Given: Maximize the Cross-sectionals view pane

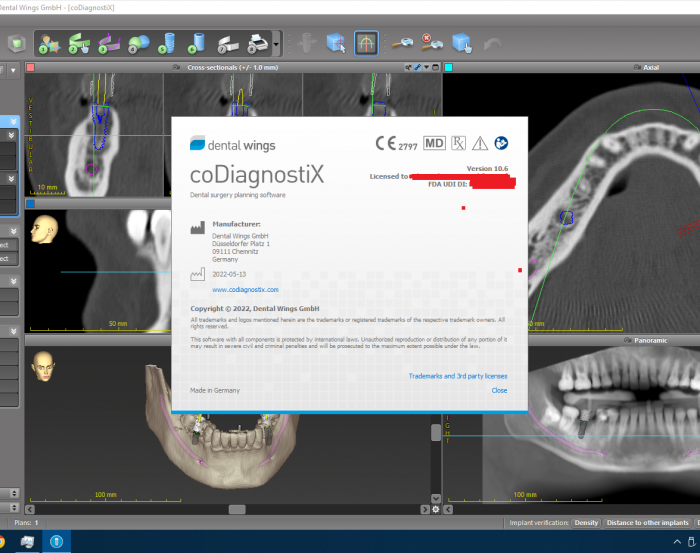Looking at the screenshot, I should (436, 67).
